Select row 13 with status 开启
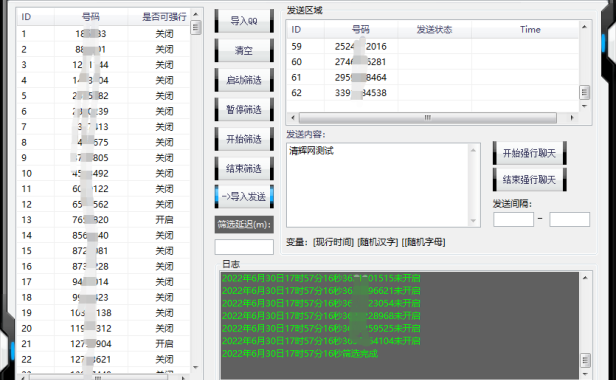This screenshot has width=616, height=380. click(x=103, y=220)
